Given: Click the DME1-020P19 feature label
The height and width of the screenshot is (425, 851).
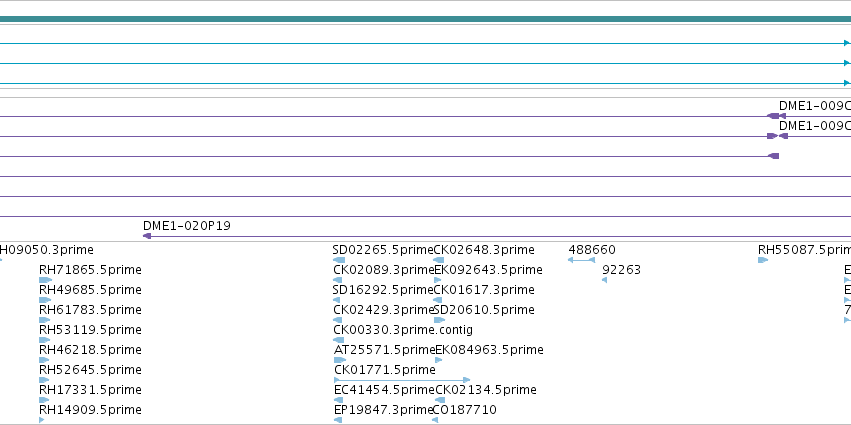Looking at the screenshot, I should 187,226.
